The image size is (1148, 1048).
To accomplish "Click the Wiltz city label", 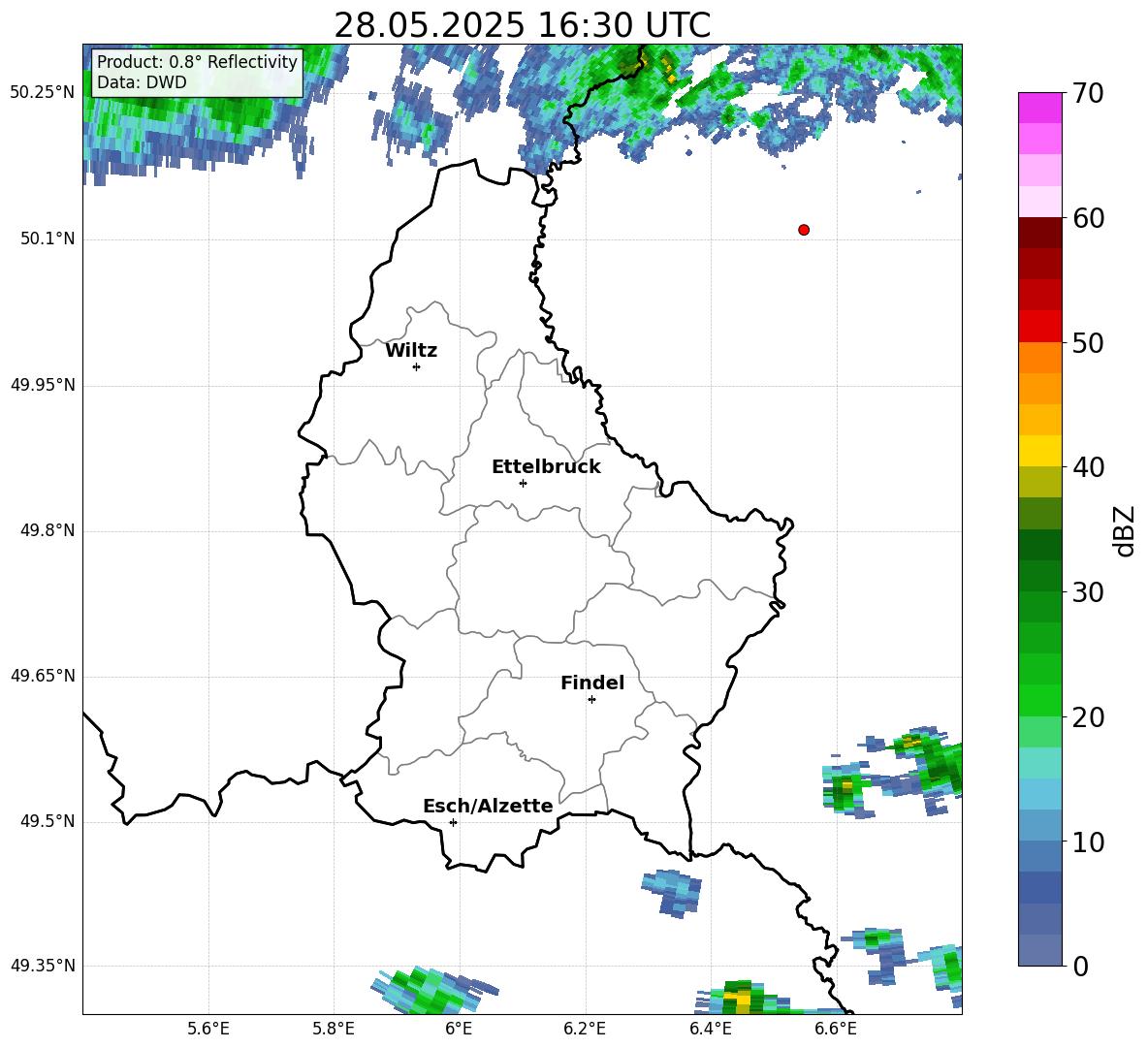I will click(411, 351).
